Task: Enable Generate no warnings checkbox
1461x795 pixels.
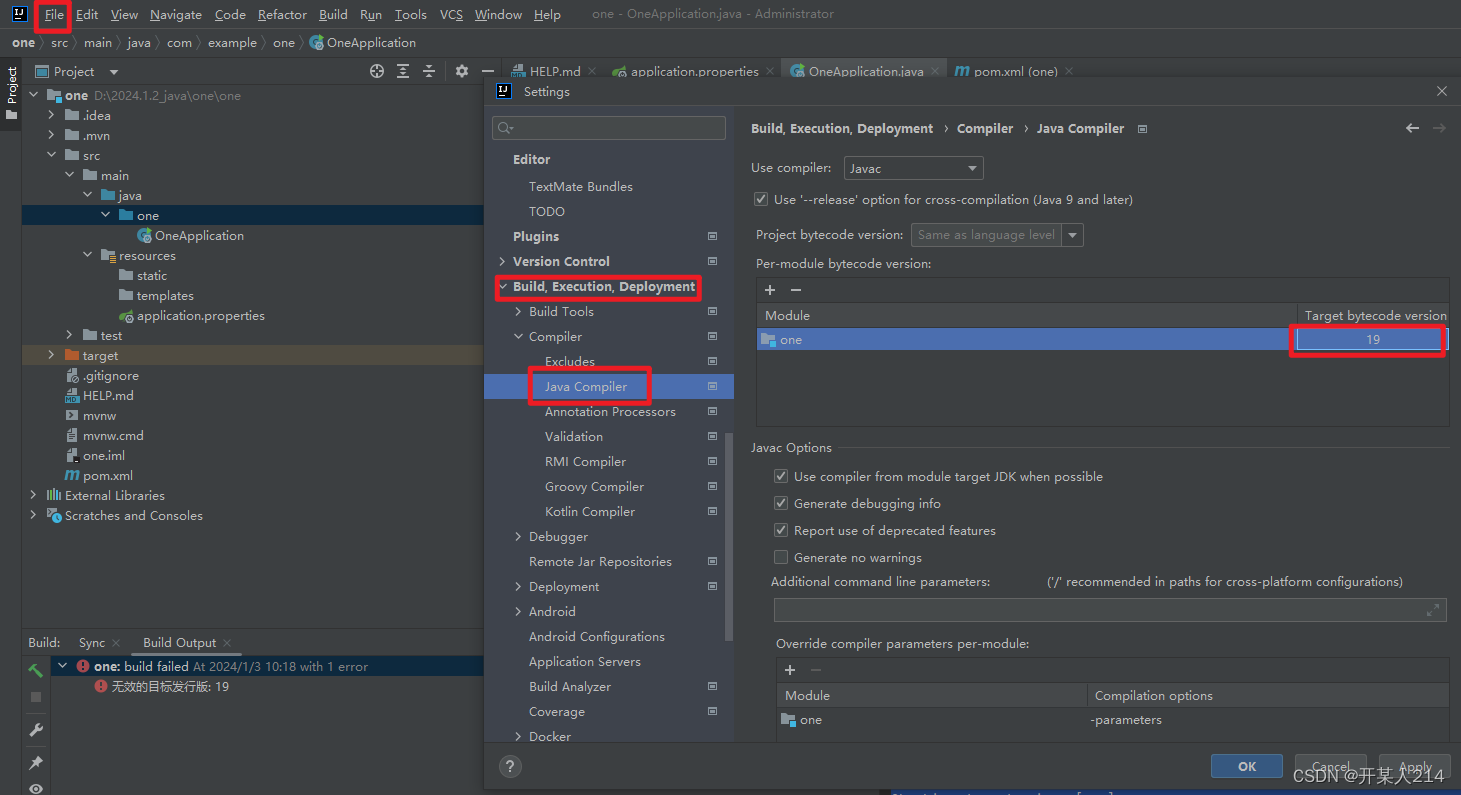Action: pyautogui.click(x=781, y=558)
